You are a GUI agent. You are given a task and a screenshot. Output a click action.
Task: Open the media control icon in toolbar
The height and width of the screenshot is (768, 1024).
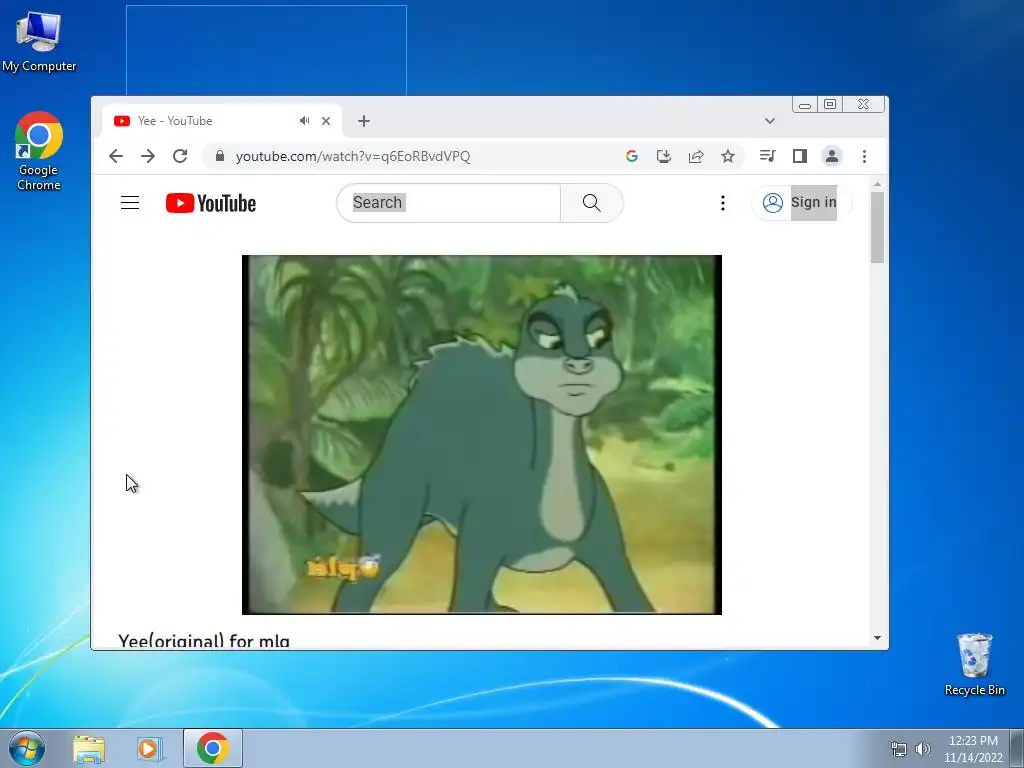tap(767, 156)
